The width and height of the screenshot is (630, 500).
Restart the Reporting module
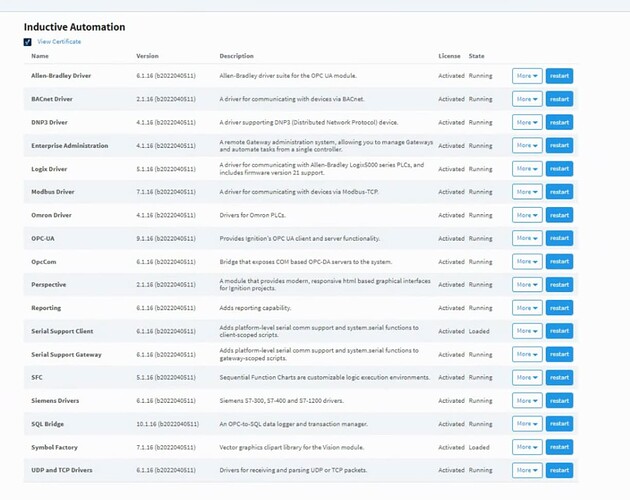pyautogui.click(x=559, y=308)
